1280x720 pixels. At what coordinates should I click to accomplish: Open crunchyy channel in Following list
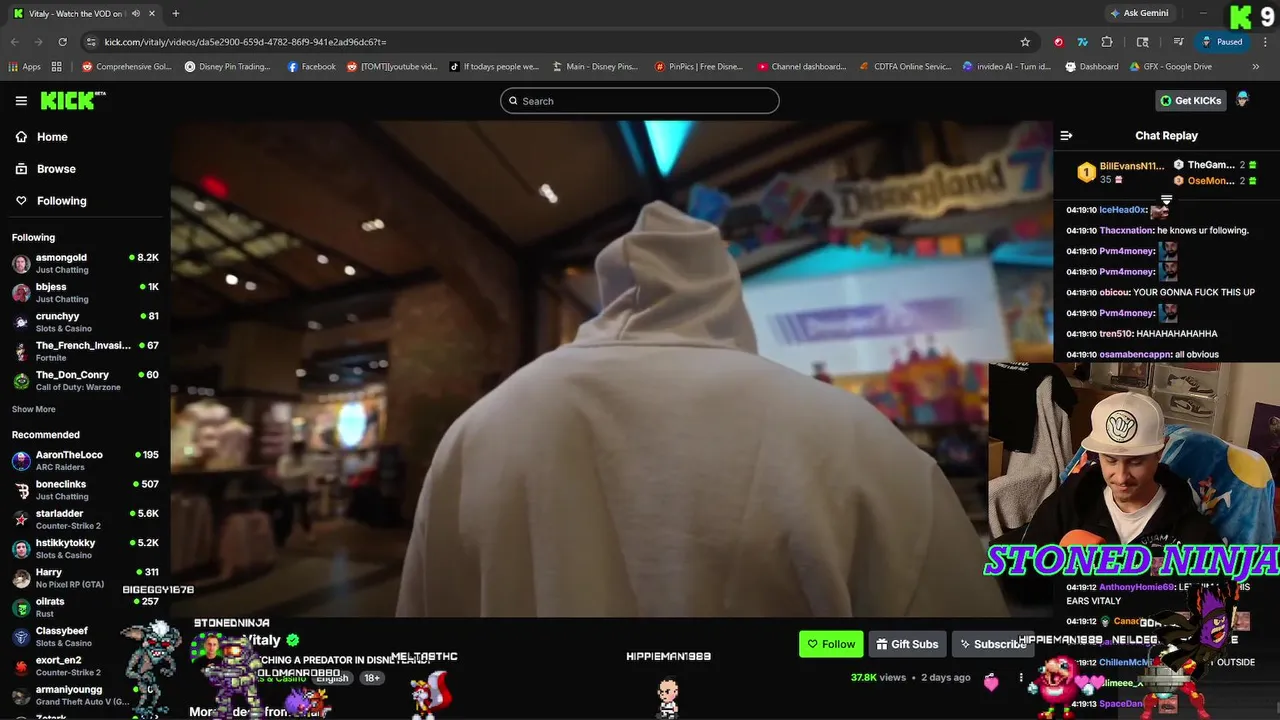(x=85, y=322)
